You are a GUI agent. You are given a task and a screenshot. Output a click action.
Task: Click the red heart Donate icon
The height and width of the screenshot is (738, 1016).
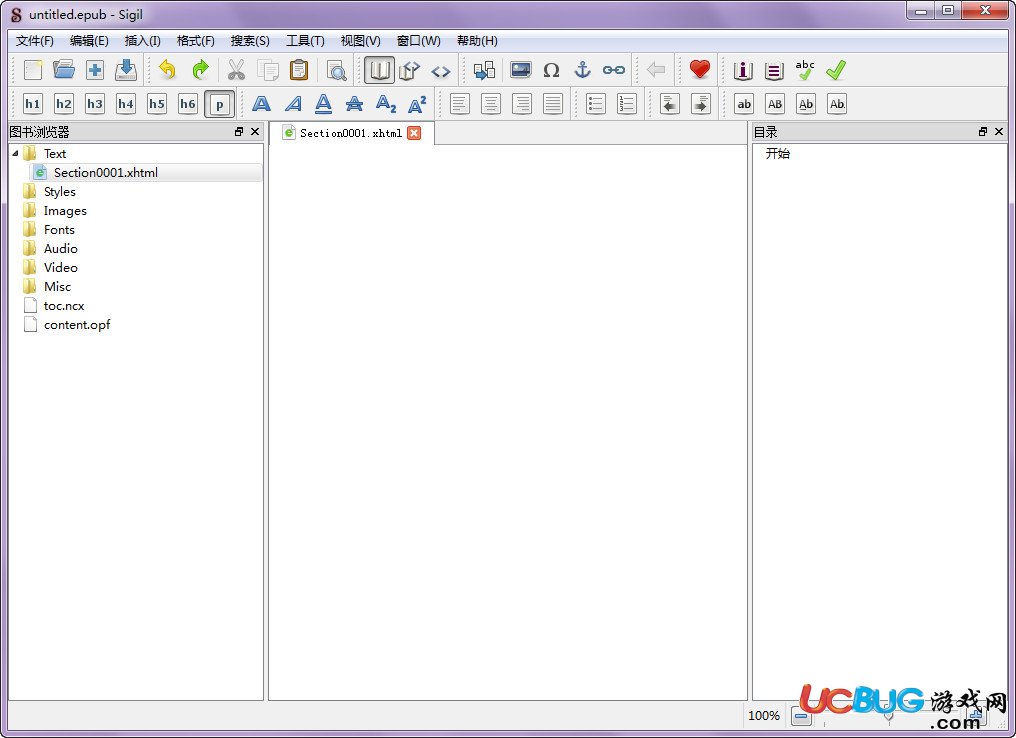[x=700, y=69]
